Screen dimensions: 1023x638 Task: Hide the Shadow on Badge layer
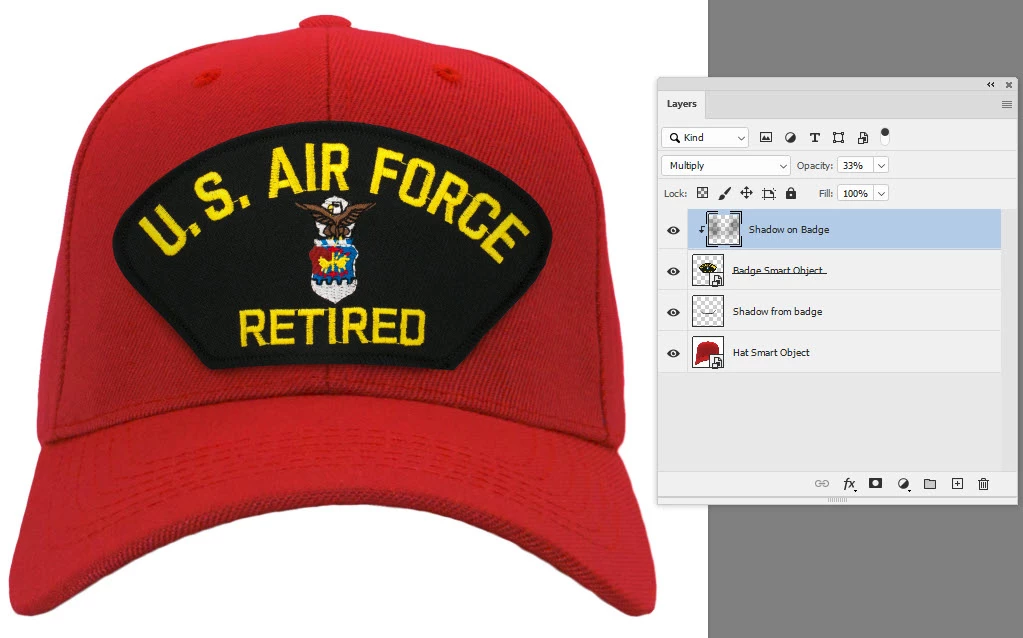[673, 230]
